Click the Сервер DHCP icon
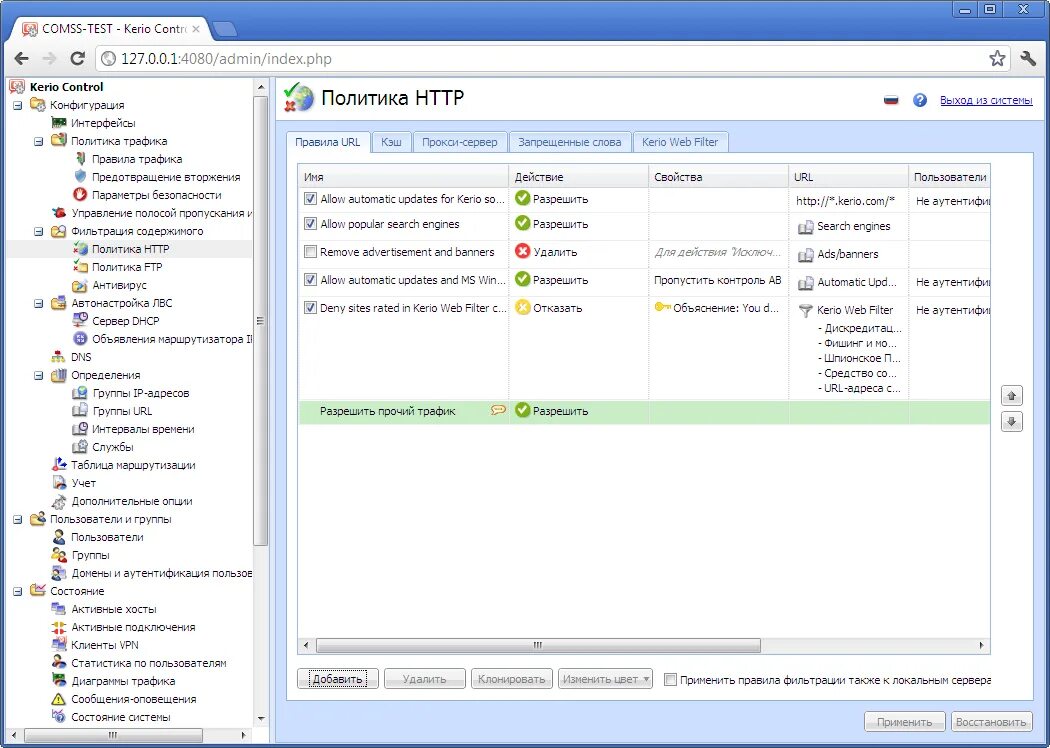 click(x=80, y=321)
